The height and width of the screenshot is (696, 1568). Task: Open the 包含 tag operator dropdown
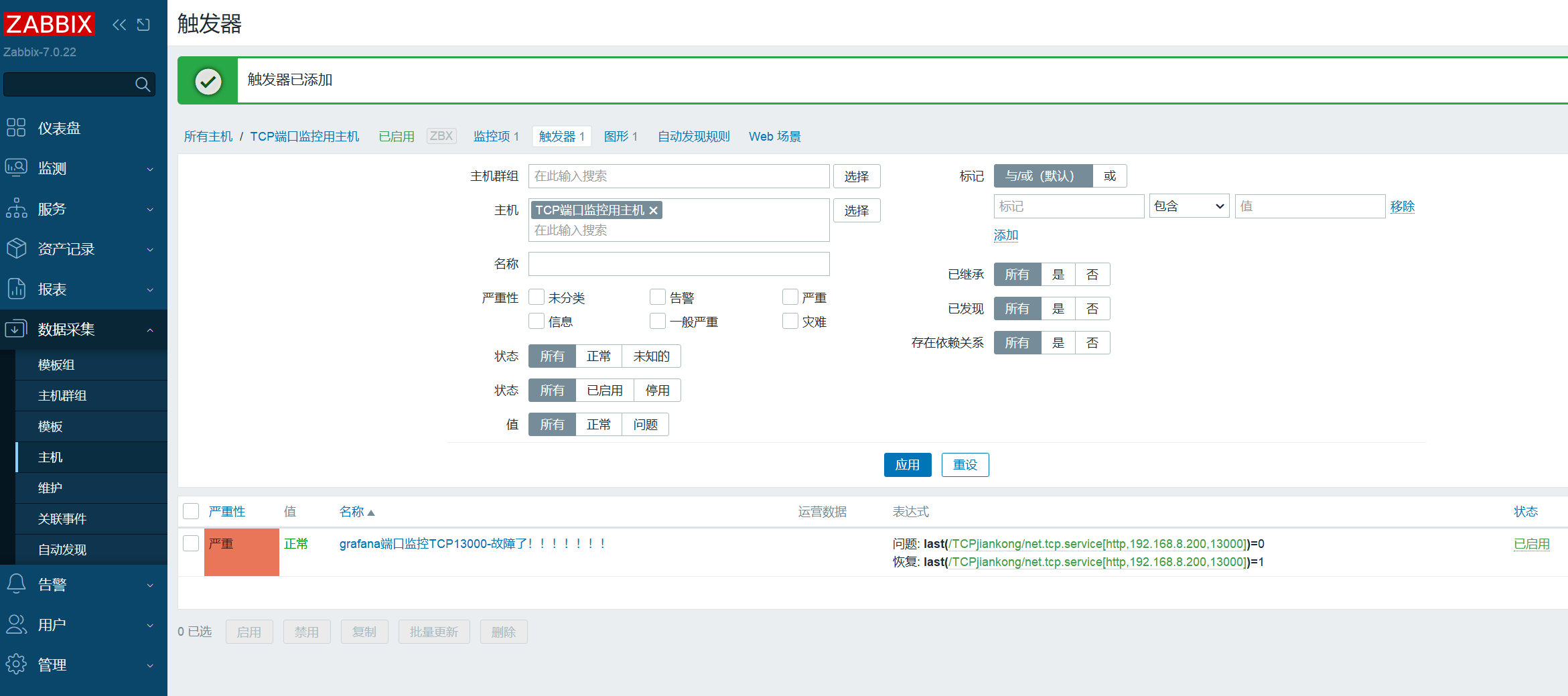click(x=1189, y=206)
